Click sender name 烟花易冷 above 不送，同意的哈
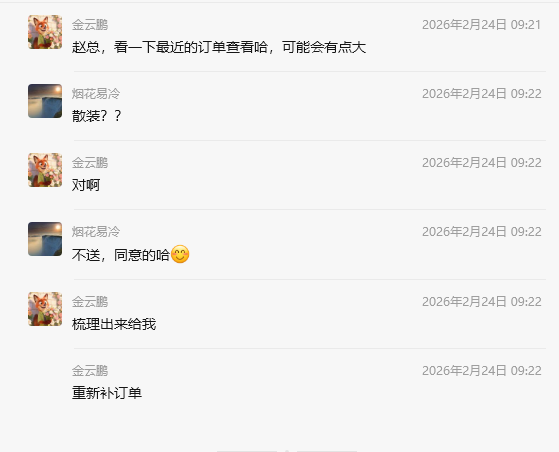The width and height of the screenshot is (559, 452). 96,232
